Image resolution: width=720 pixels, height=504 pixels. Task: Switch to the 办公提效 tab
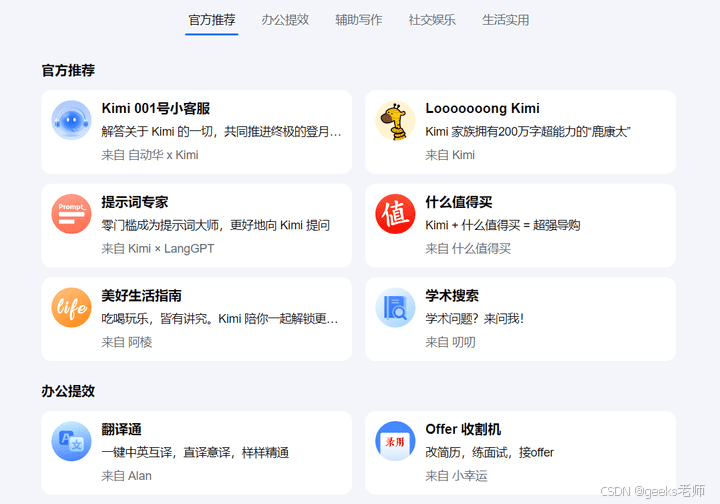pos(285,20)
